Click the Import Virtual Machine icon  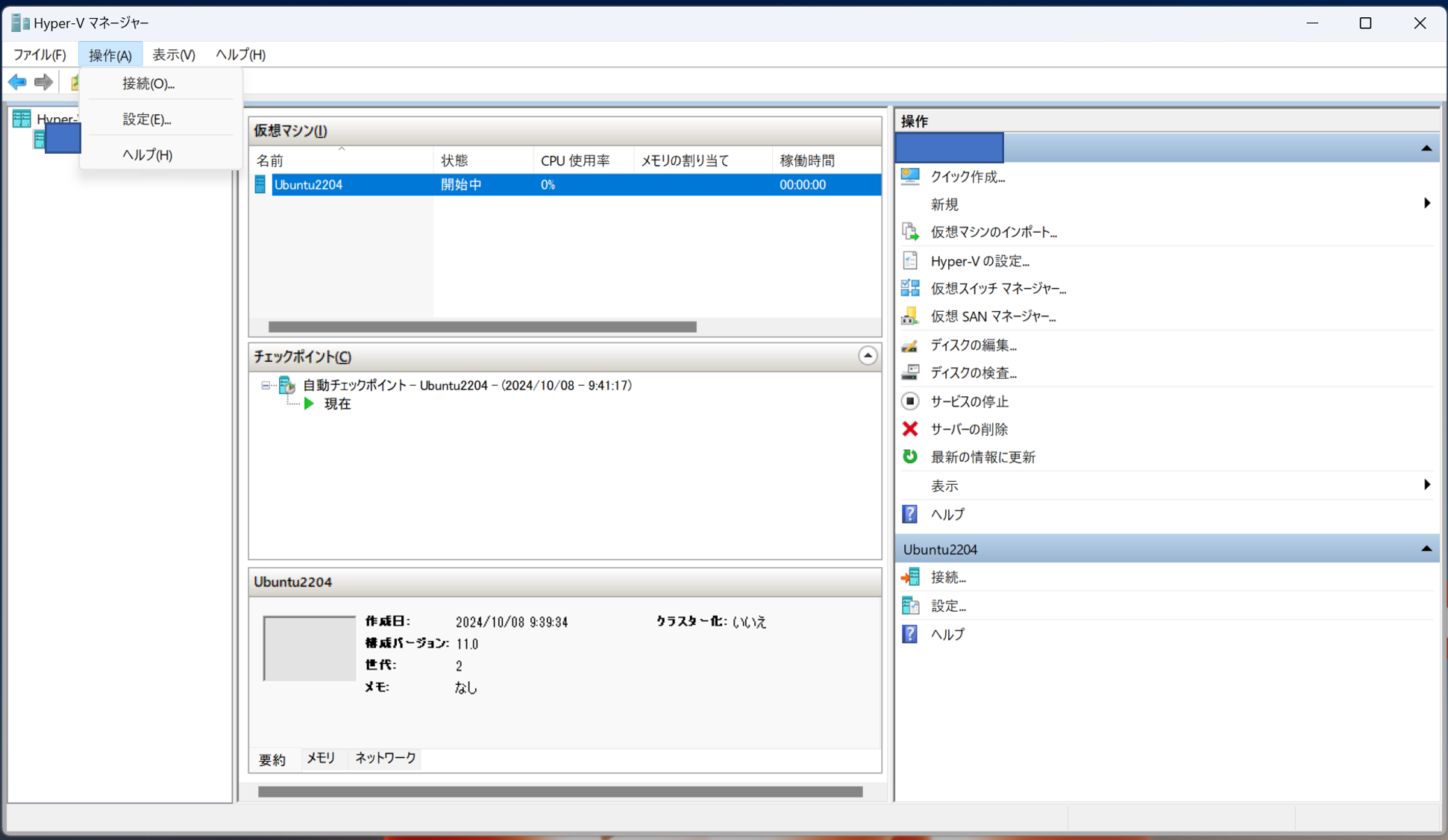[910, 232]
